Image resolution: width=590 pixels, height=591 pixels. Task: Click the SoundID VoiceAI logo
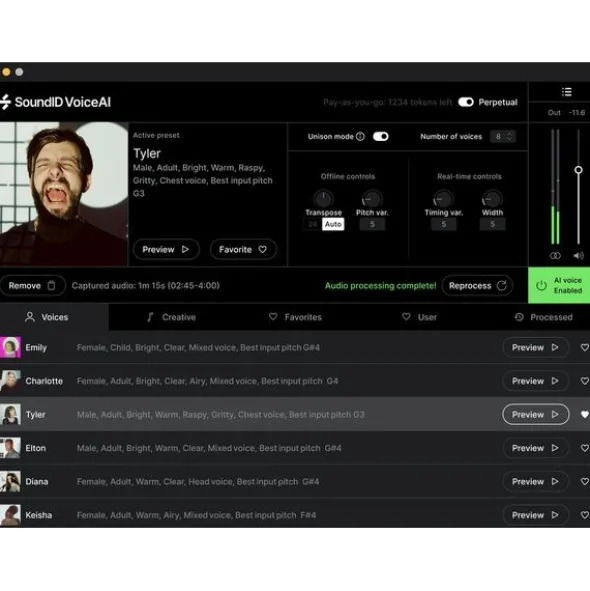55,102
